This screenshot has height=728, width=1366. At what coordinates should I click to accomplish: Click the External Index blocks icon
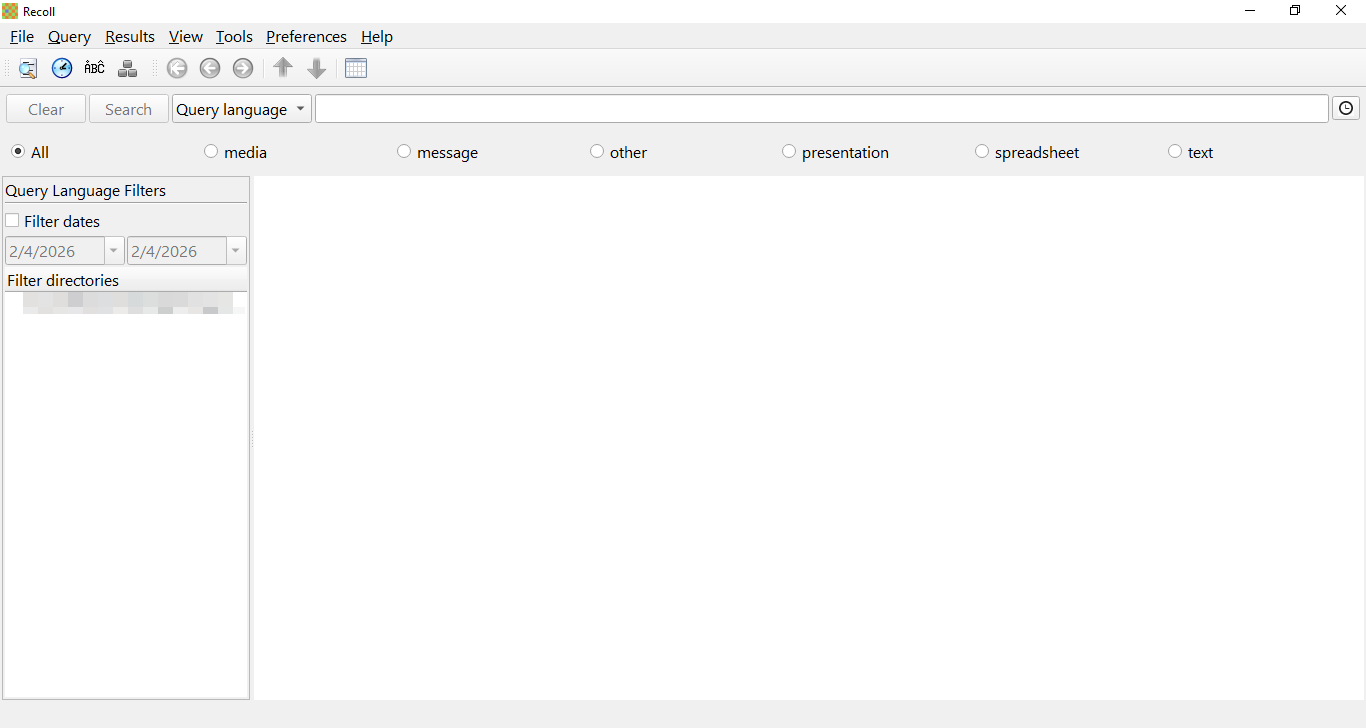(128, 69)
